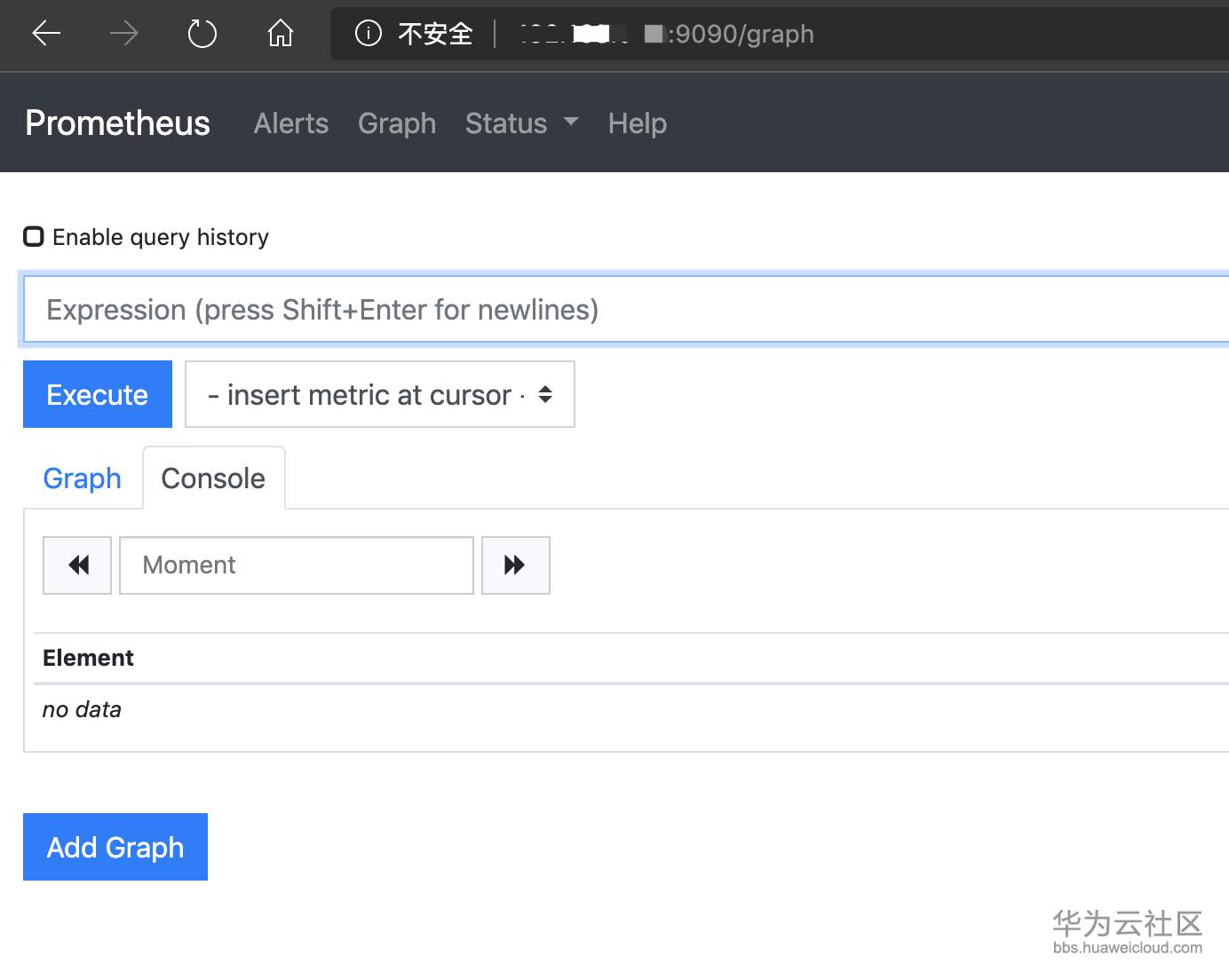The image size is (1229, 980).
Task: Enable query history checkbox
Action: click(x=34, y=237)
